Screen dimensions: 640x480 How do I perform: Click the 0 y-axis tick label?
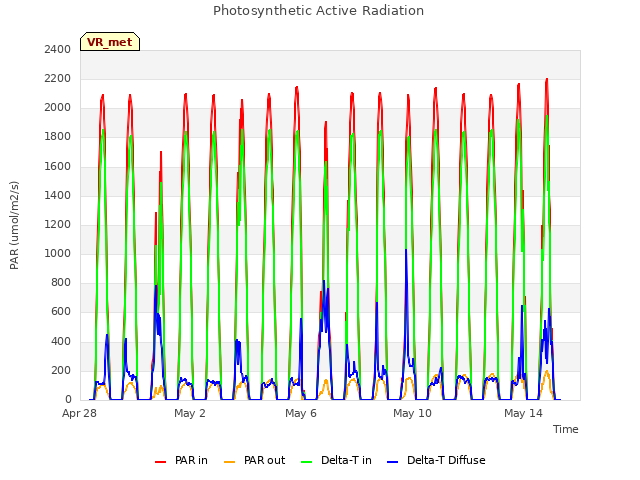[x=68, y=400]
